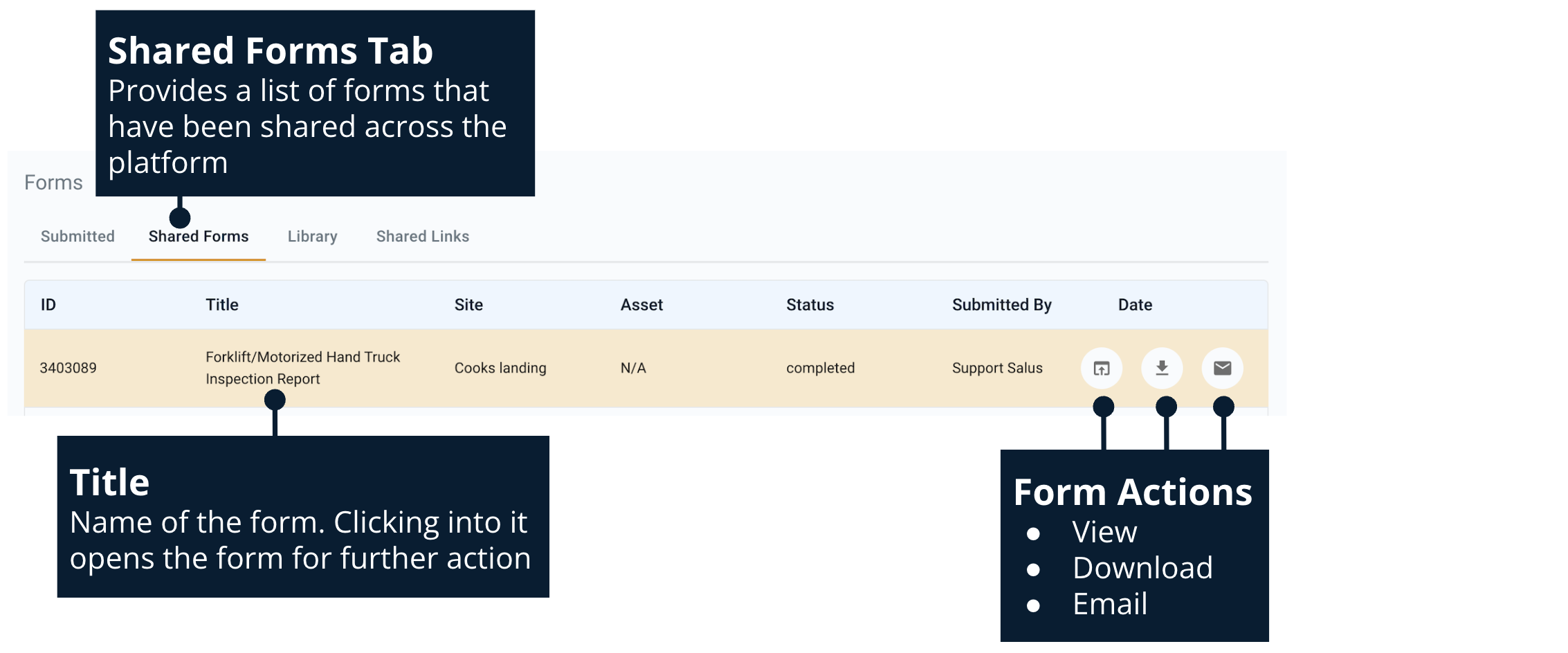Click form ID 3403089

[x=68, y=368]
